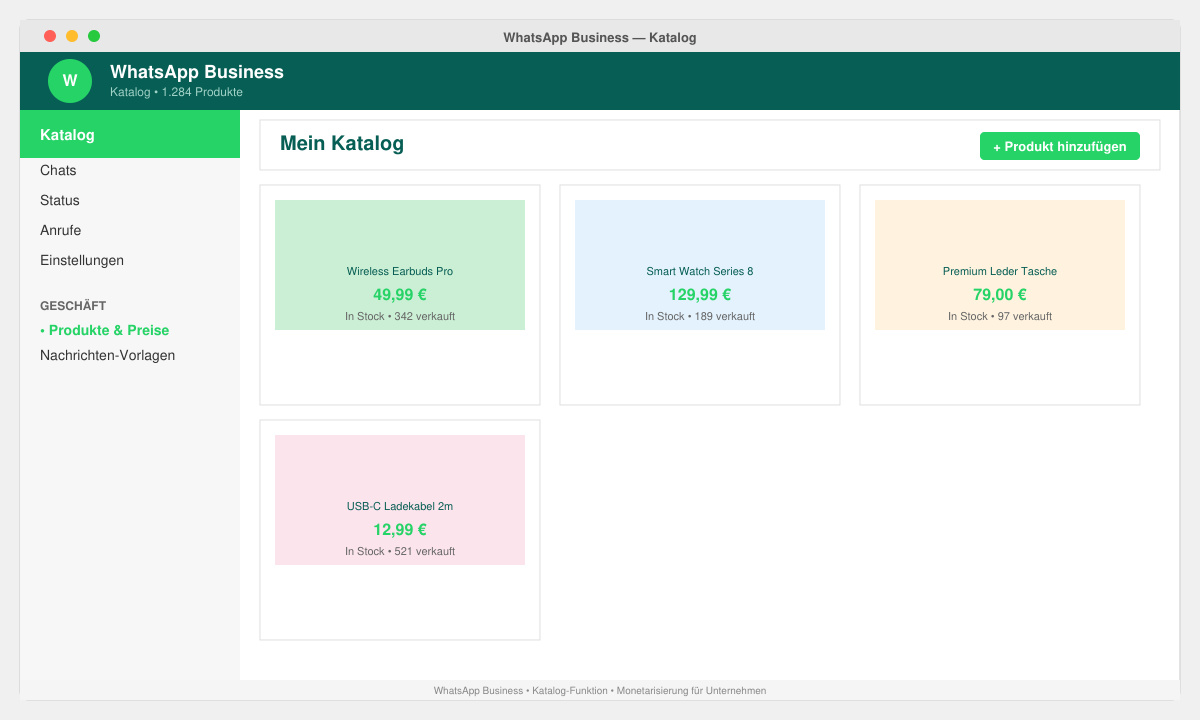Open the Katalog sidebar section
Screen dimensions: 1200x720
130,135
